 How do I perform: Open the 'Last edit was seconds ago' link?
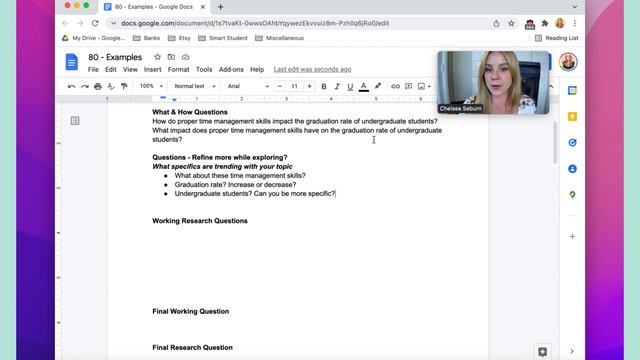coord(312,69)
